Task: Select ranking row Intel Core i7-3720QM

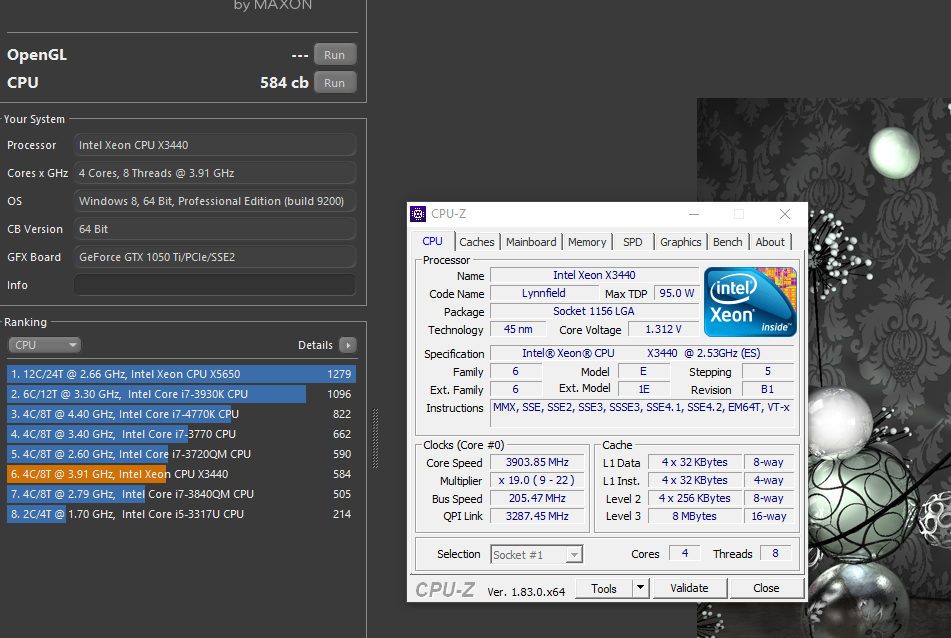Action: 181,454
